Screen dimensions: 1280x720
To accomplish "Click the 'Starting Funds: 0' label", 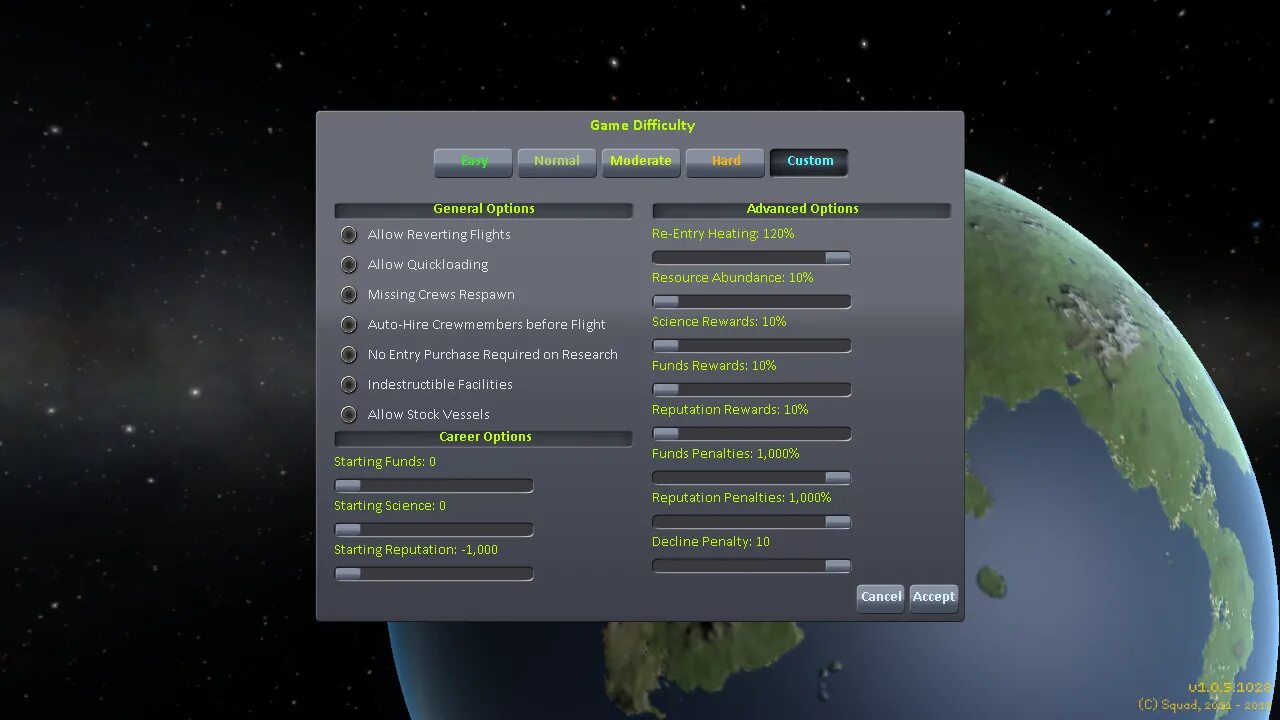I will click(x=385, y=462).
